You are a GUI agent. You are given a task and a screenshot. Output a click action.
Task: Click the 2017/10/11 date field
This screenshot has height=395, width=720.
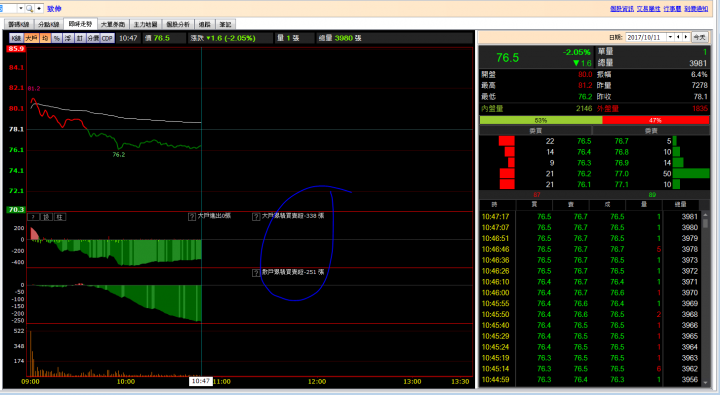(x=646, y=37)
